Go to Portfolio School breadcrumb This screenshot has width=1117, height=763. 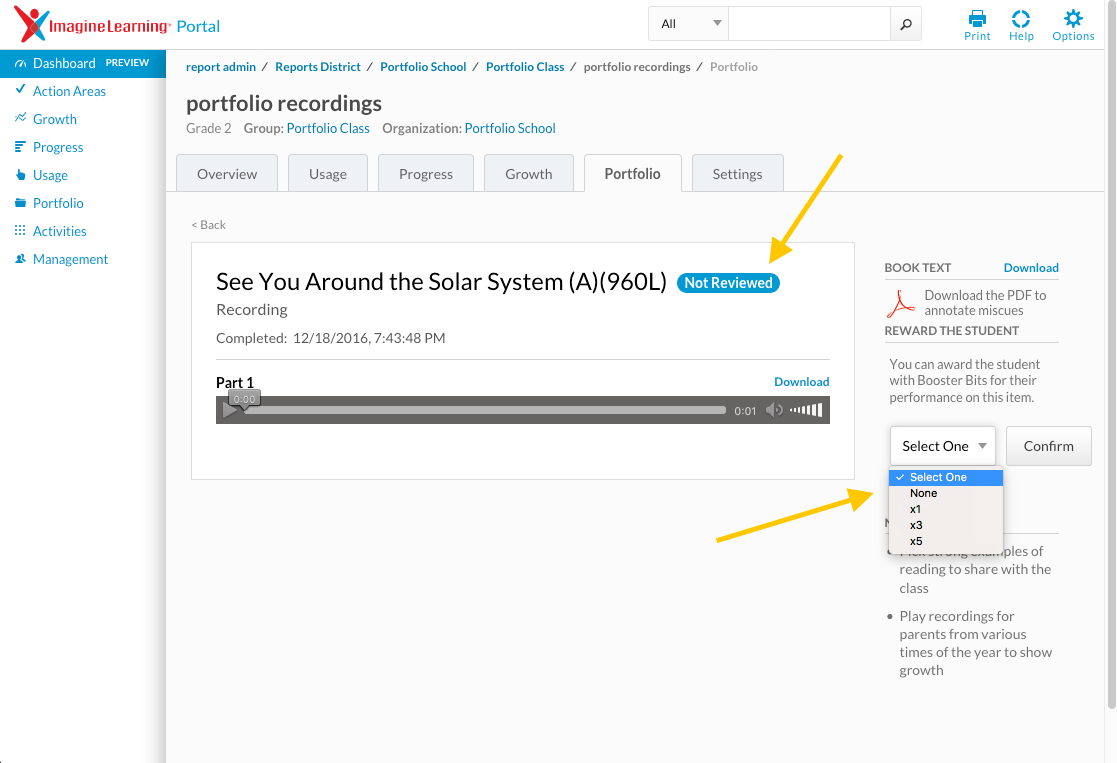(x=423, y=67)
